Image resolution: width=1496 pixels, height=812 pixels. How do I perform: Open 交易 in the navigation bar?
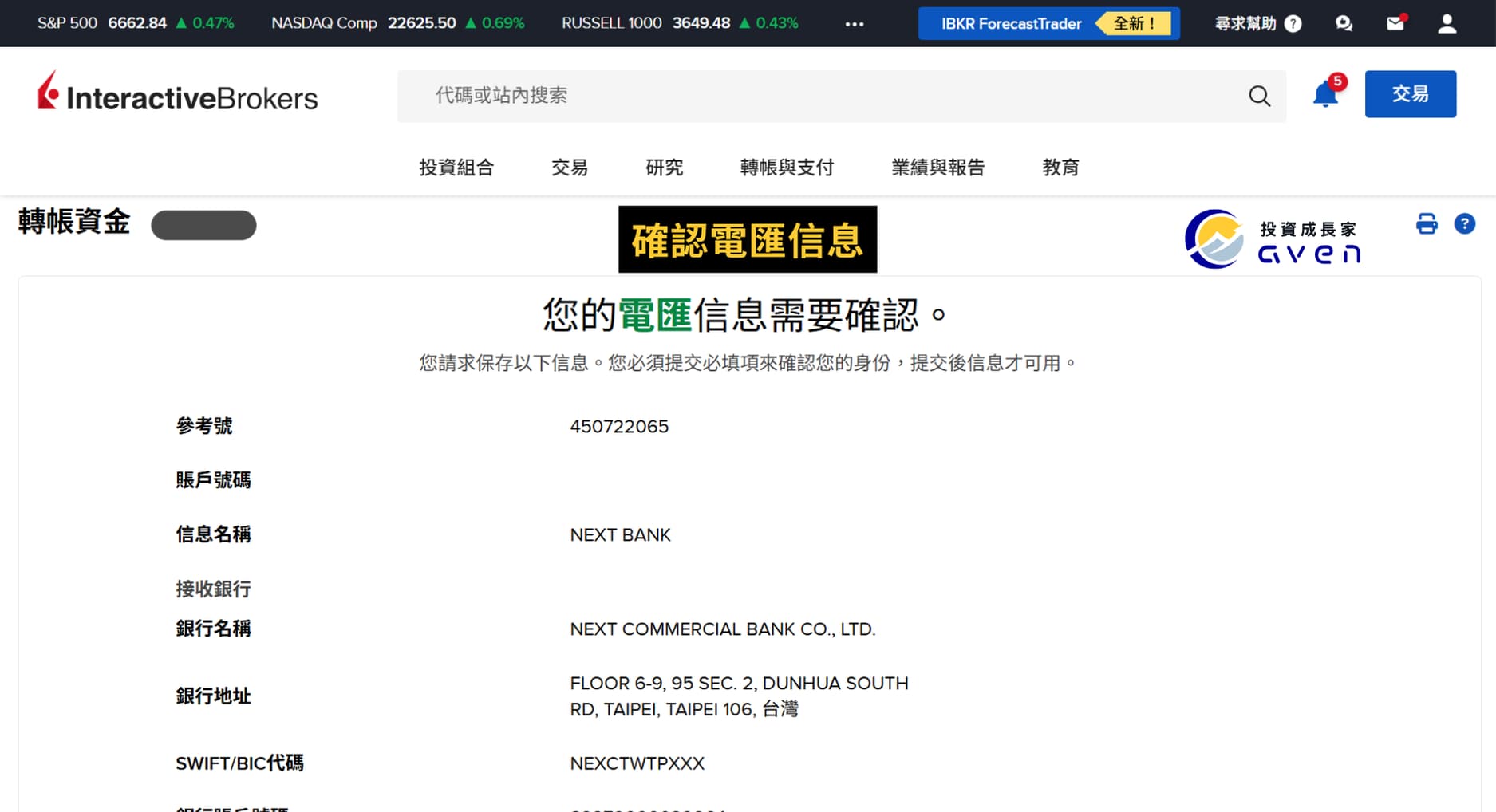tap(569, 168)
